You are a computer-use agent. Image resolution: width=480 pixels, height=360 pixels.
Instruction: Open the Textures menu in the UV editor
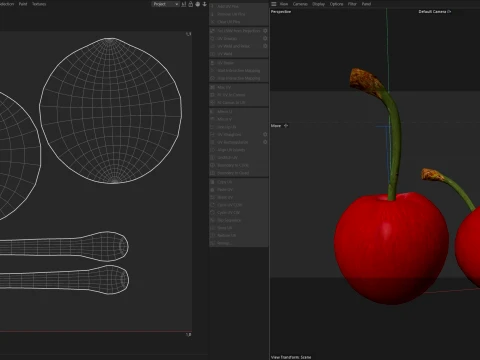(x=39, y=4)
